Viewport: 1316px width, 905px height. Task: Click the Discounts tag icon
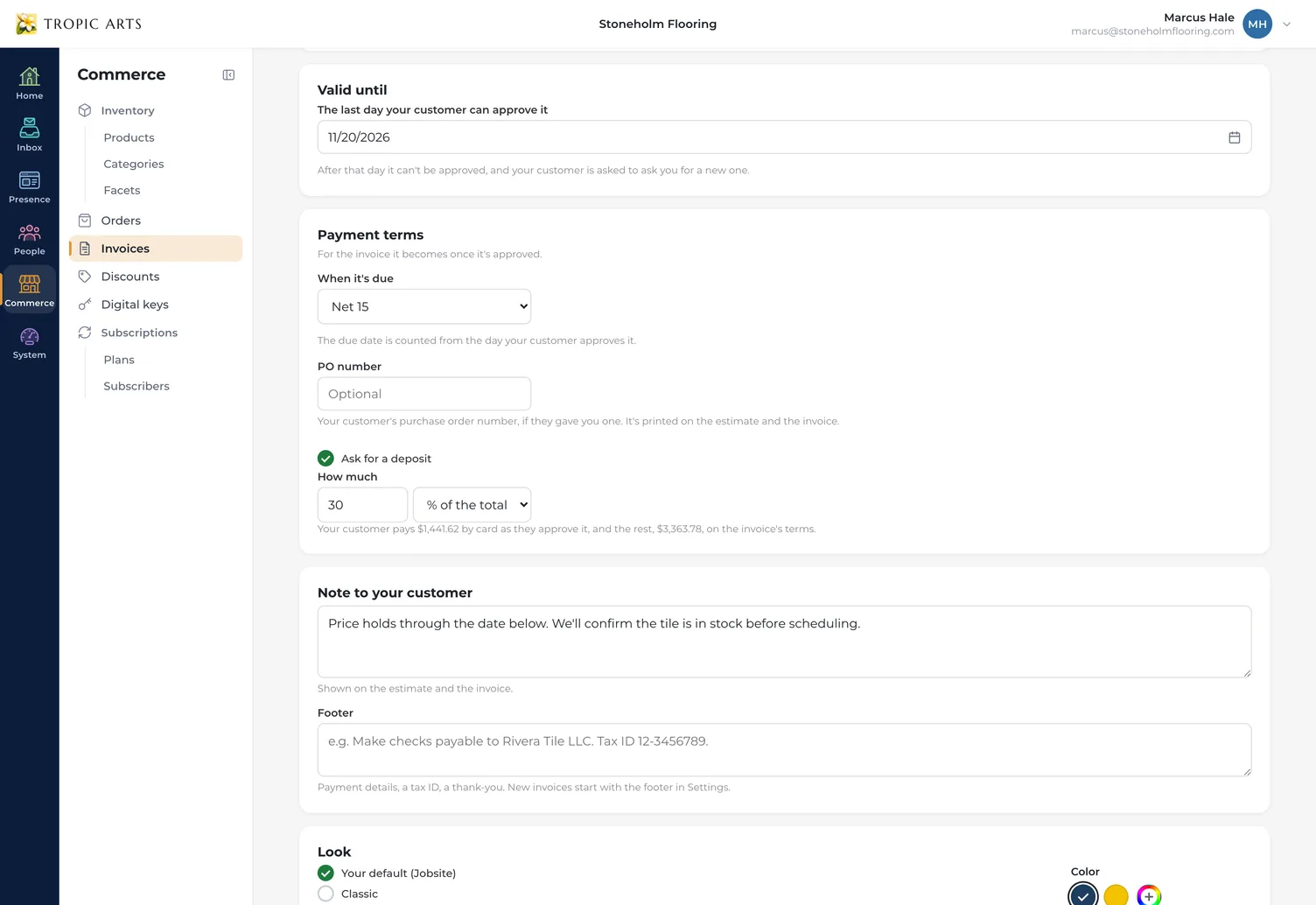click(x=85, y=277)
